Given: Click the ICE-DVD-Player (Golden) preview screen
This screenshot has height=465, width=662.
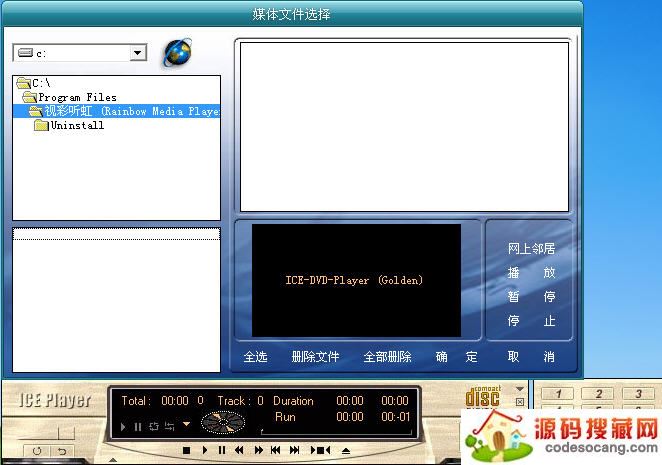Looking at the screenshot, I should tap(356, 280).
